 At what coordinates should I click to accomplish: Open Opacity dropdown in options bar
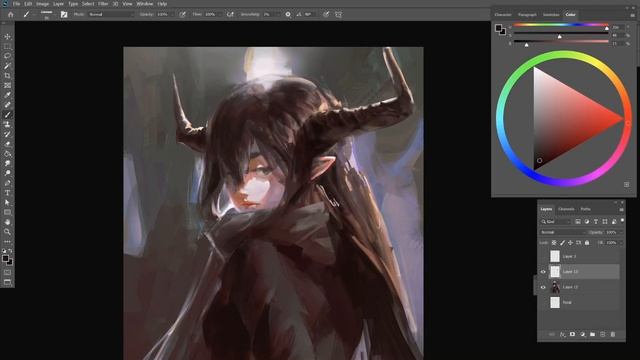click(173, 14)
